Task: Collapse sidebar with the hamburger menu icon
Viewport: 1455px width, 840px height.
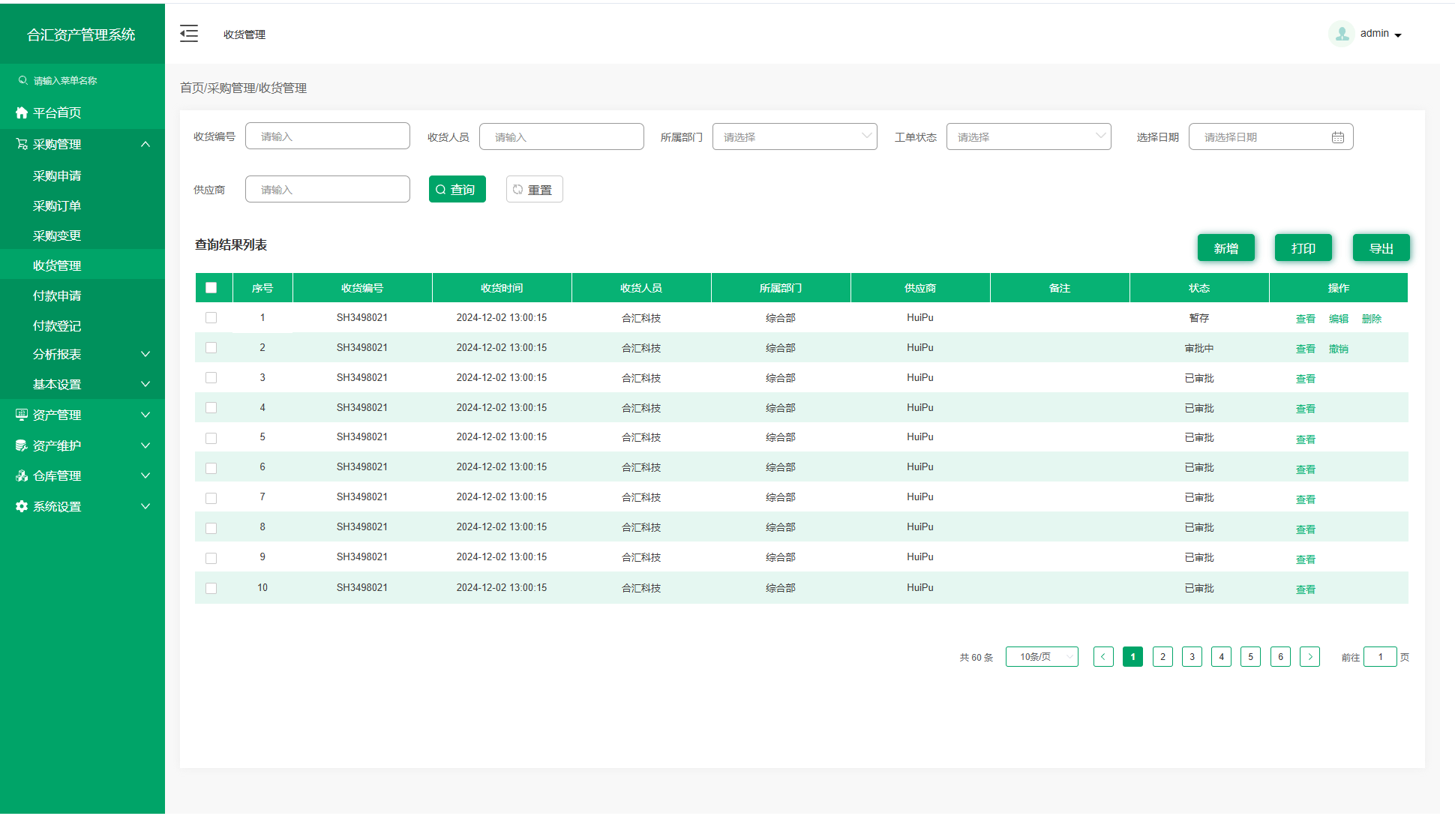Action: click(189, 34)
